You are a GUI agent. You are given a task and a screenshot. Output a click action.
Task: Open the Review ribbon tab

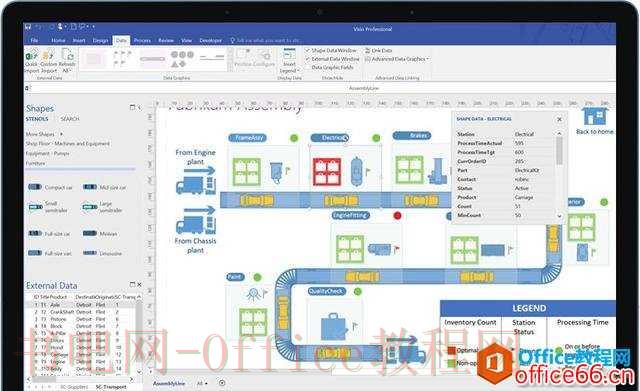(166, 40)
